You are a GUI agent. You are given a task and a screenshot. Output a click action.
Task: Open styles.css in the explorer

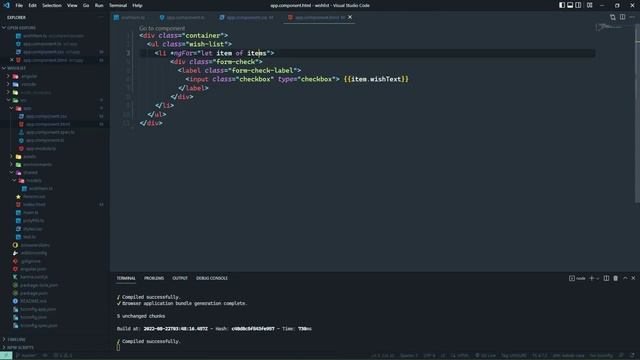tap(33, 229)
